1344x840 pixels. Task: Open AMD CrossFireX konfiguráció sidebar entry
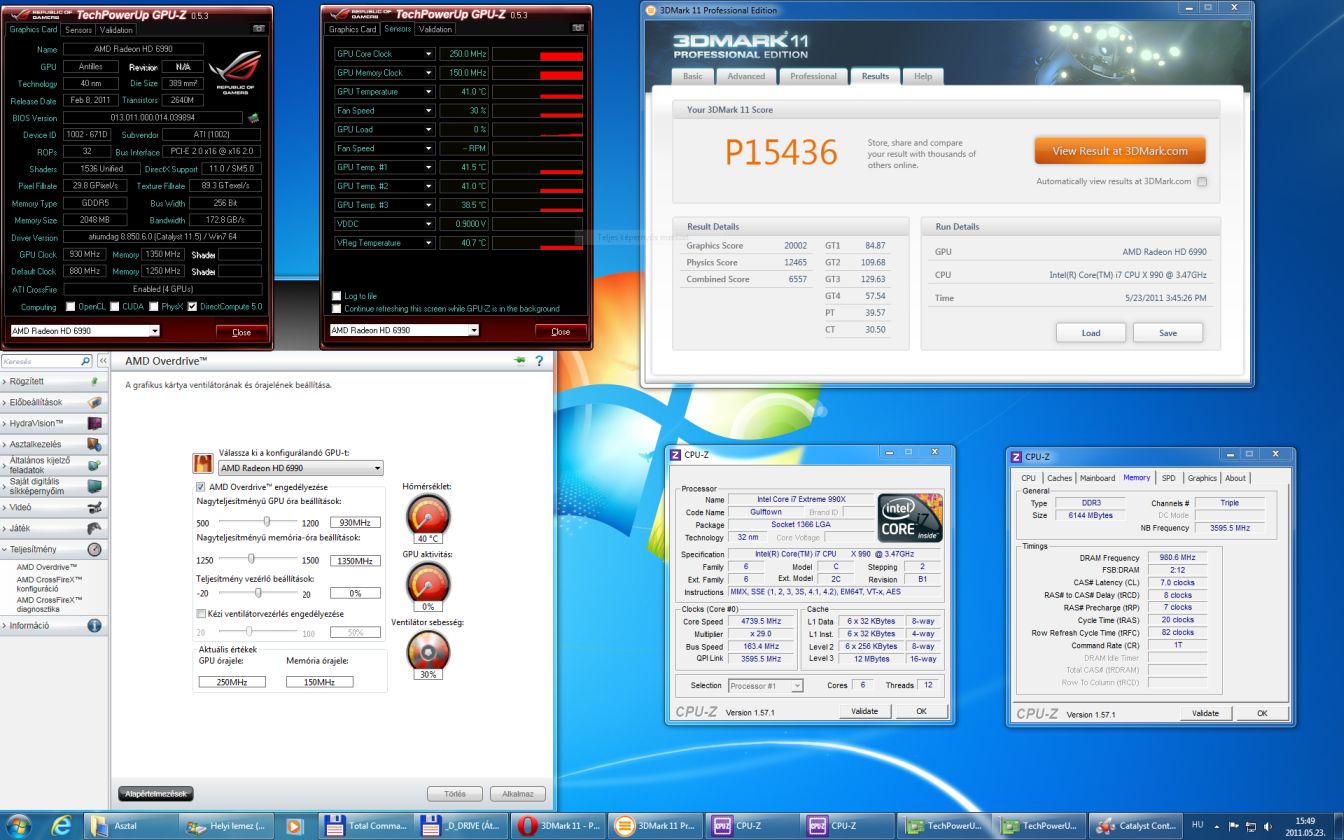coord(49,583)
